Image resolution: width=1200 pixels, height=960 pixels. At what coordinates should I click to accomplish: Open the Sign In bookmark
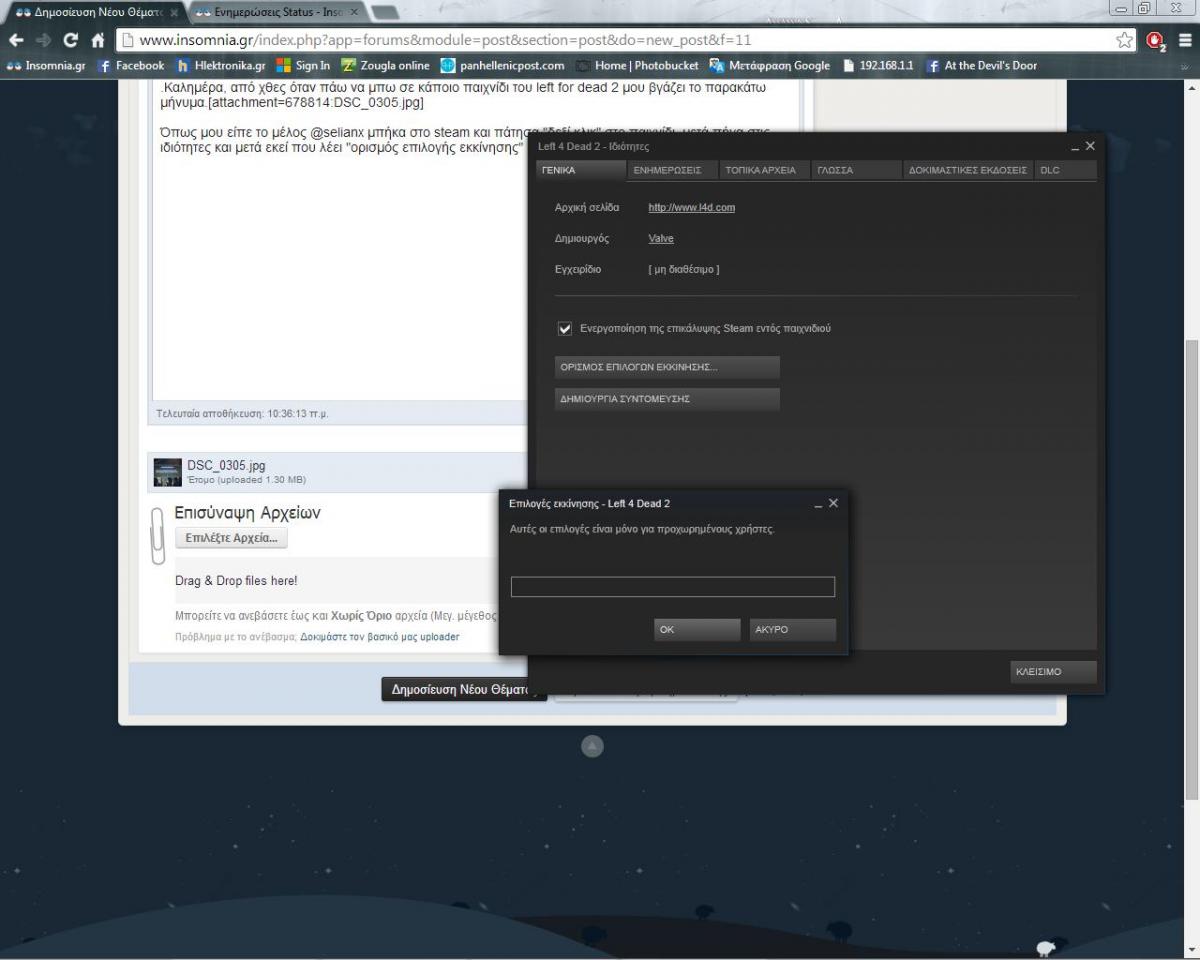[303, 66]
